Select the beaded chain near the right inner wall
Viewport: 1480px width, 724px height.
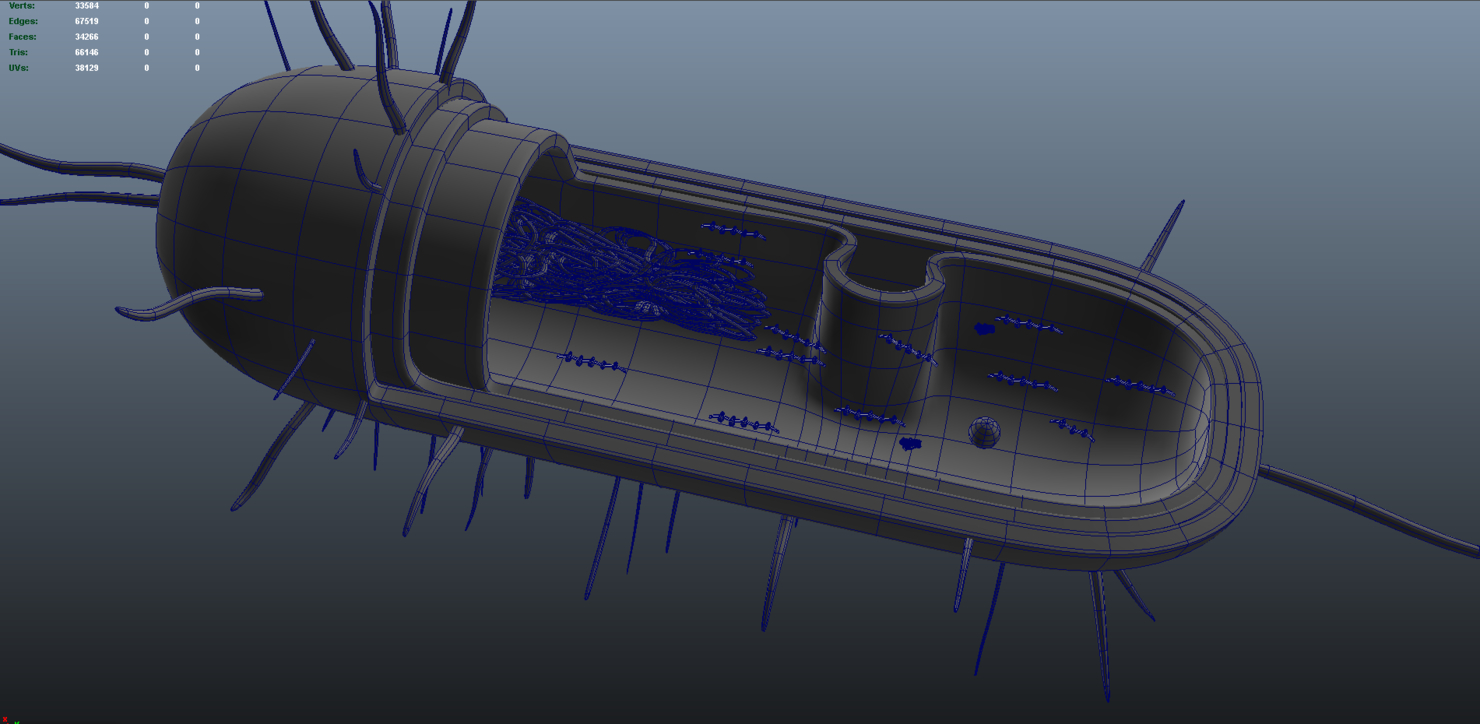(1140, 386)
